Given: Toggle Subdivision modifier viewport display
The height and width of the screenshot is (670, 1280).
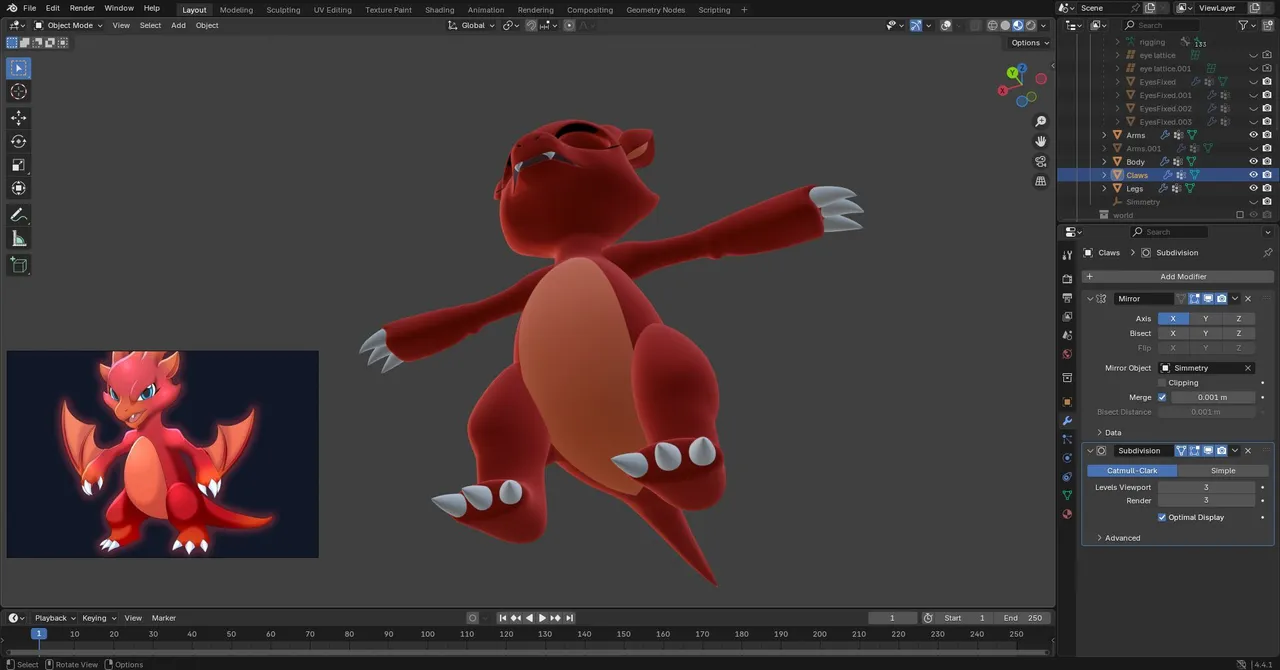Looking at the screenshot, I should [1208, 451].
